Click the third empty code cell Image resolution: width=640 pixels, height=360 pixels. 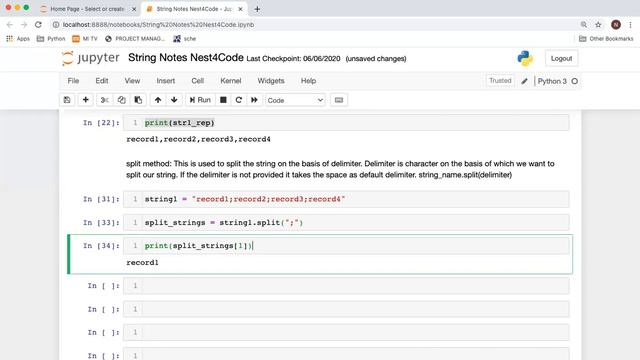(346, 332)
